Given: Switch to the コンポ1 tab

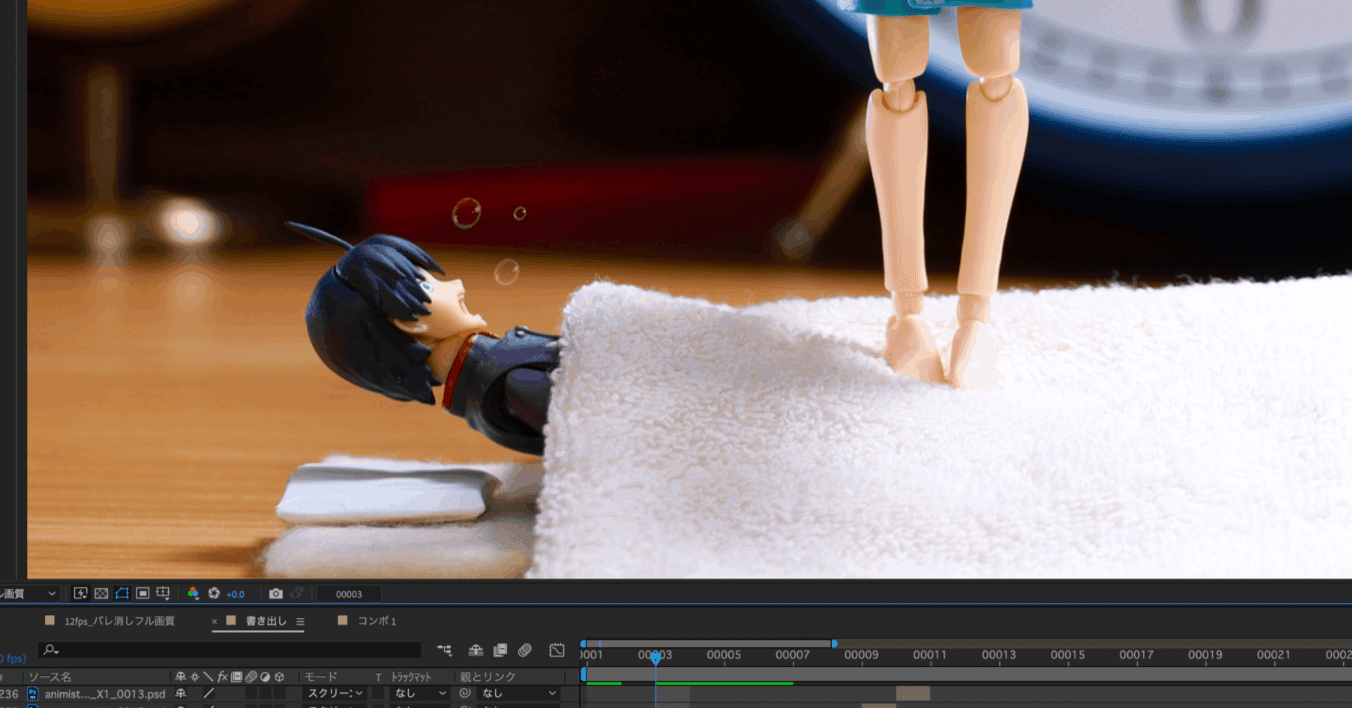Looking at the screenshot, I should 377,621.
